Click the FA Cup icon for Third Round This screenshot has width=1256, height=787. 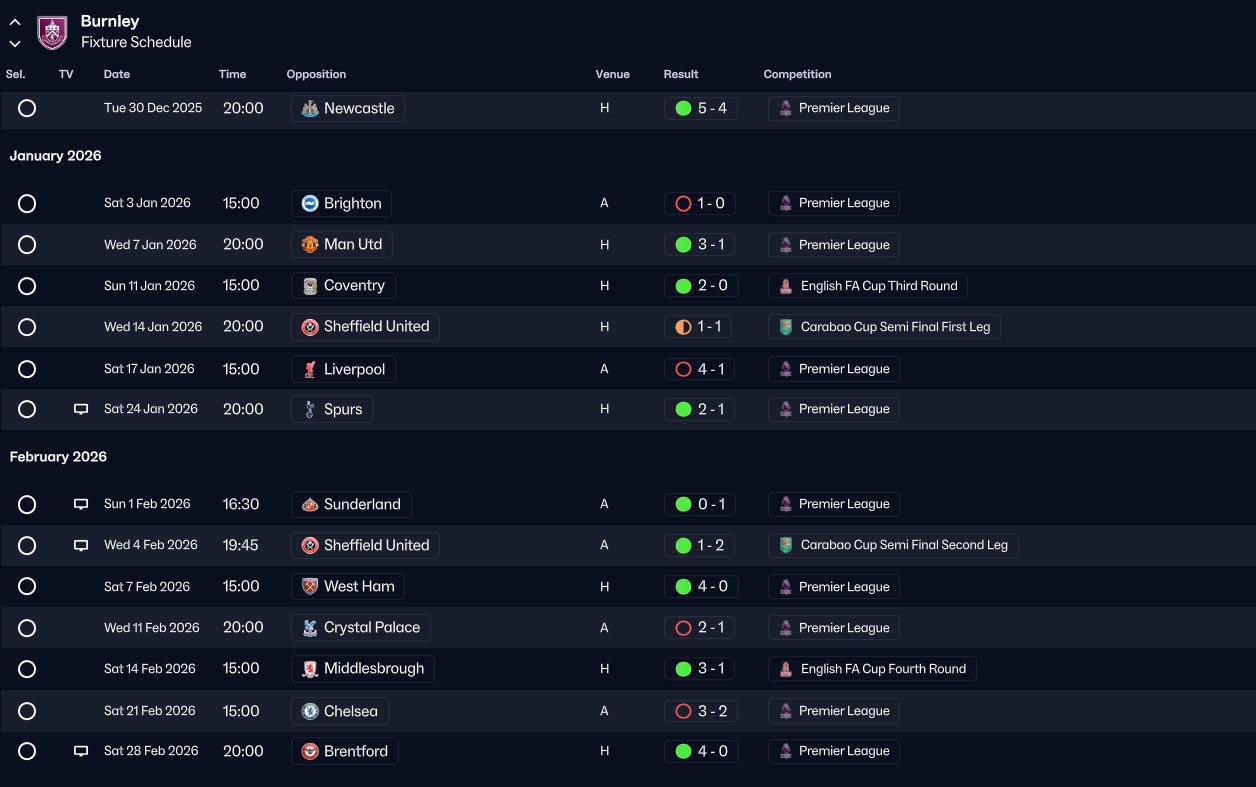[786, 286]
